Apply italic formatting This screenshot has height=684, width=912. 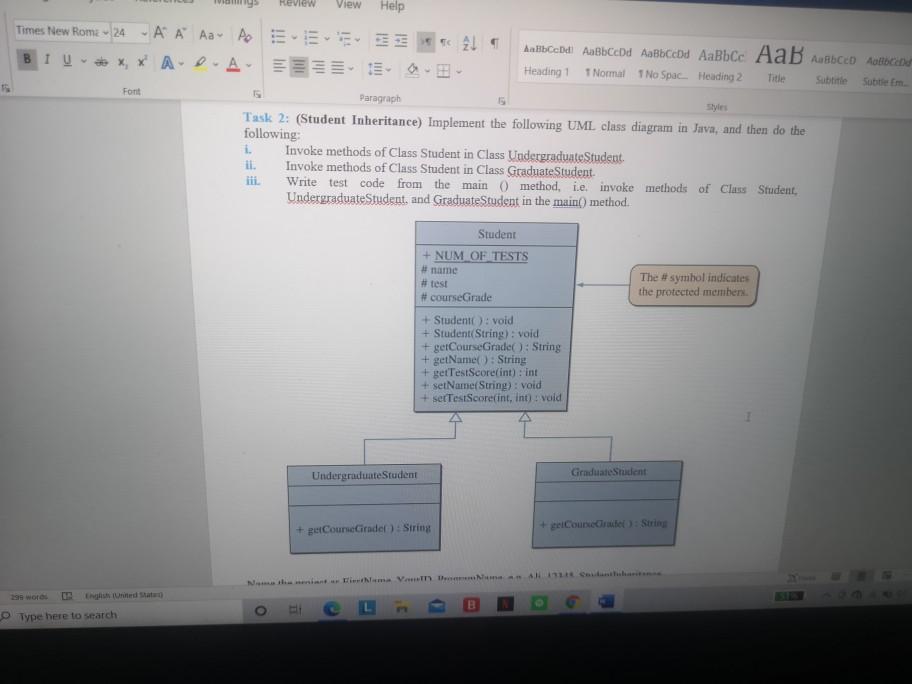click(48, 59)
